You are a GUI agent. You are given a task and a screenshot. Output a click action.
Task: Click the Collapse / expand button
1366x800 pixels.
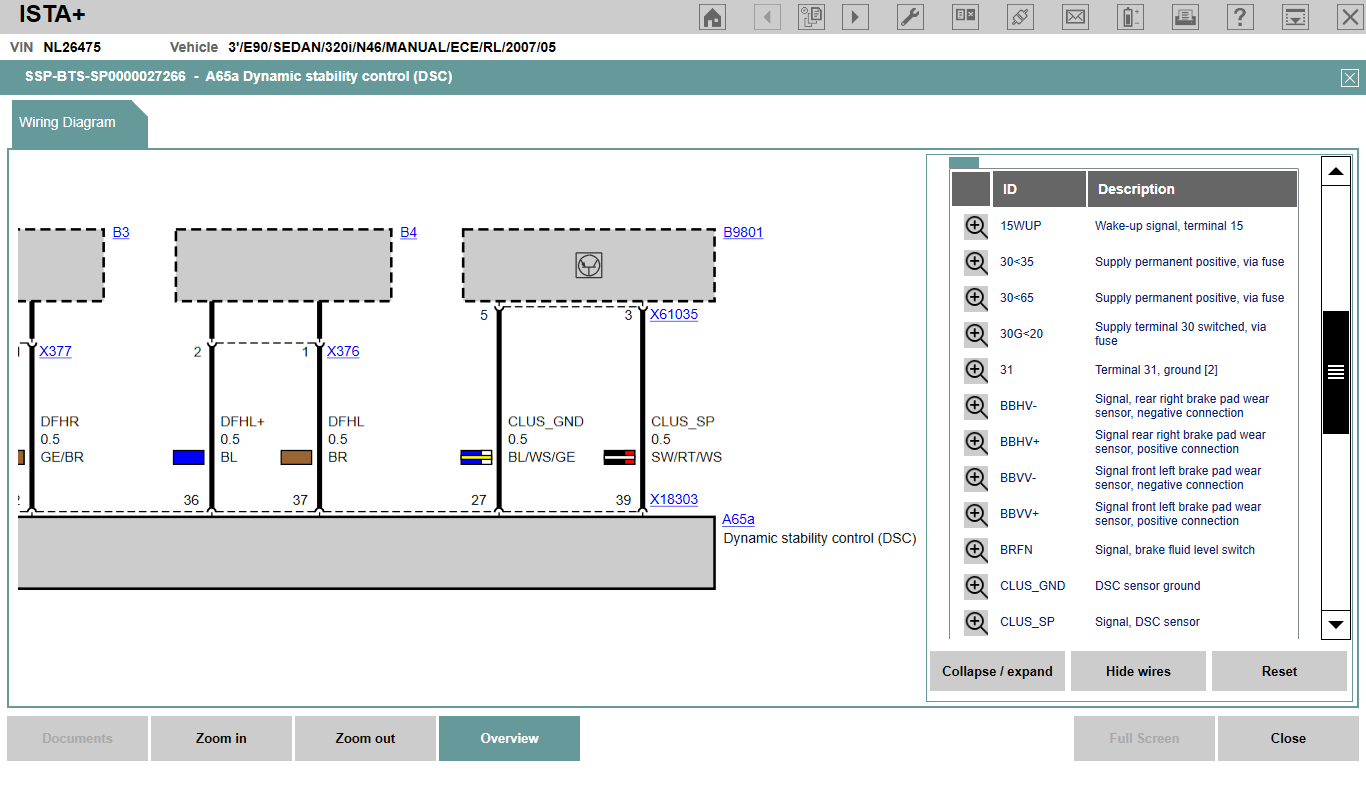coord(997,671)
